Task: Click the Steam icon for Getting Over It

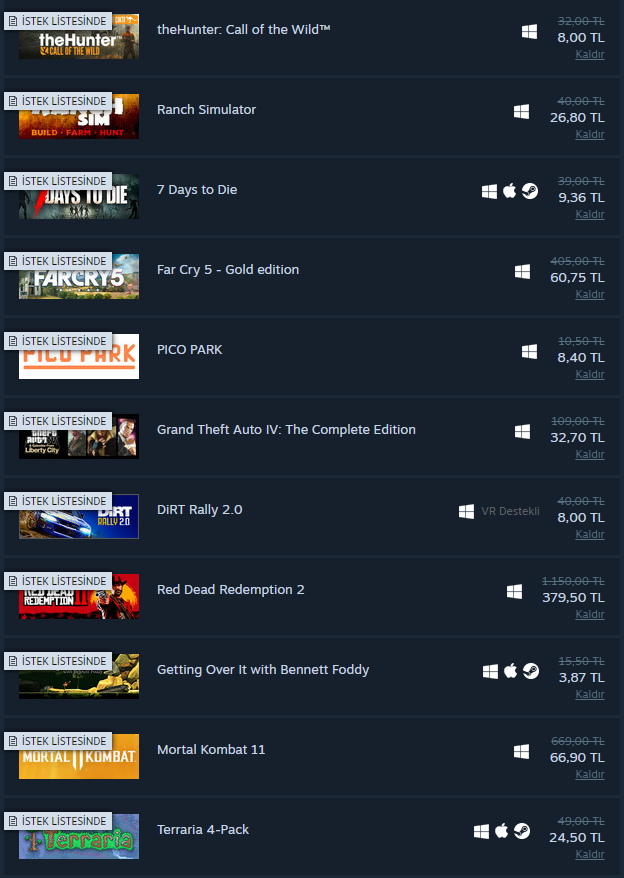Action: pos(531,671)
